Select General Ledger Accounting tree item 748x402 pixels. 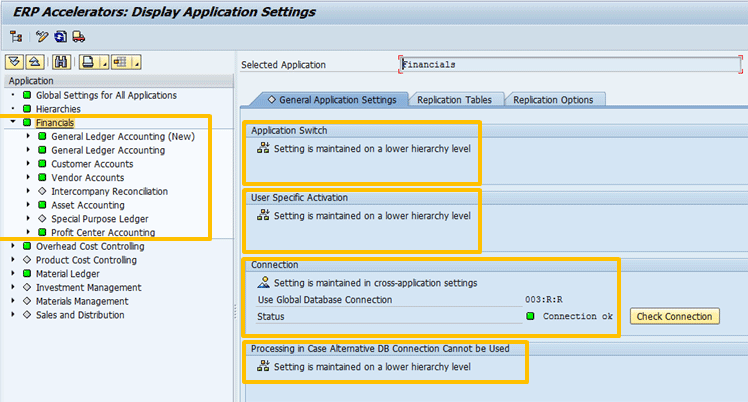click(108, 150)
